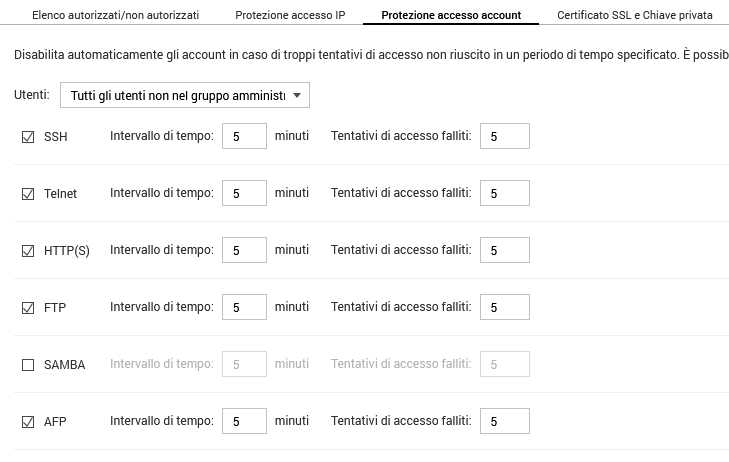This screenshot has width=729, height=462.
Task: Switch to Elenco autorizzati/non autorizzati tab
Action: [x=115, y=16]
